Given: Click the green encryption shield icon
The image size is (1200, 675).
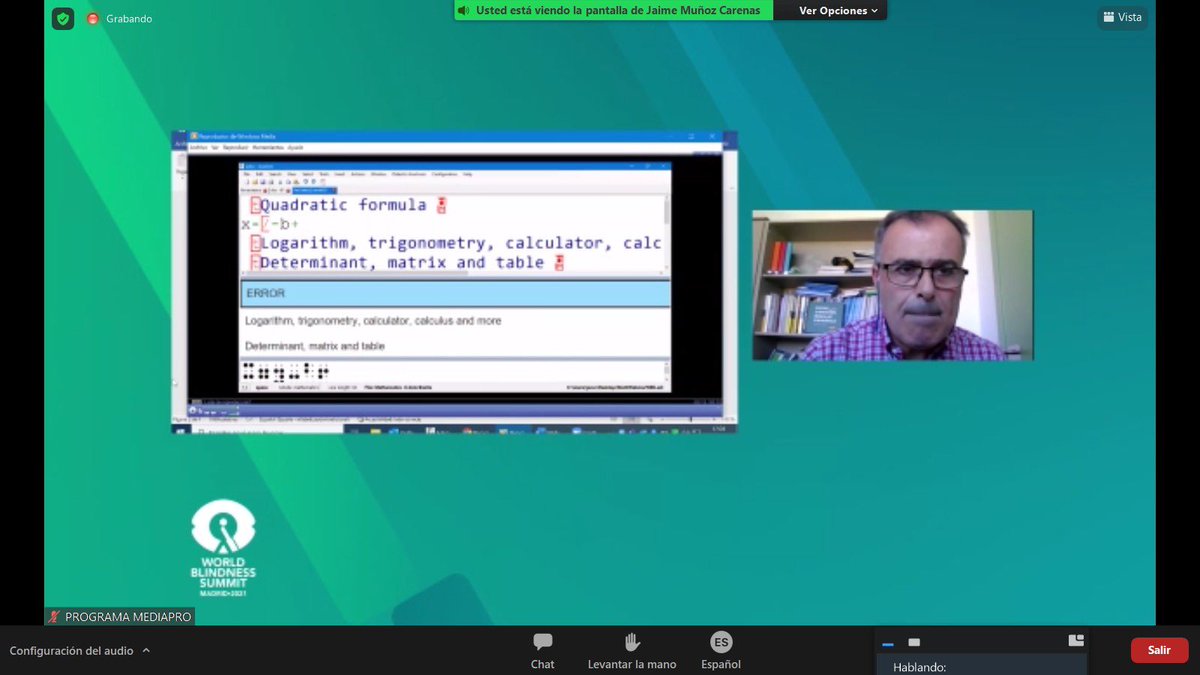Looking at the screenshot, I should 63,18.
